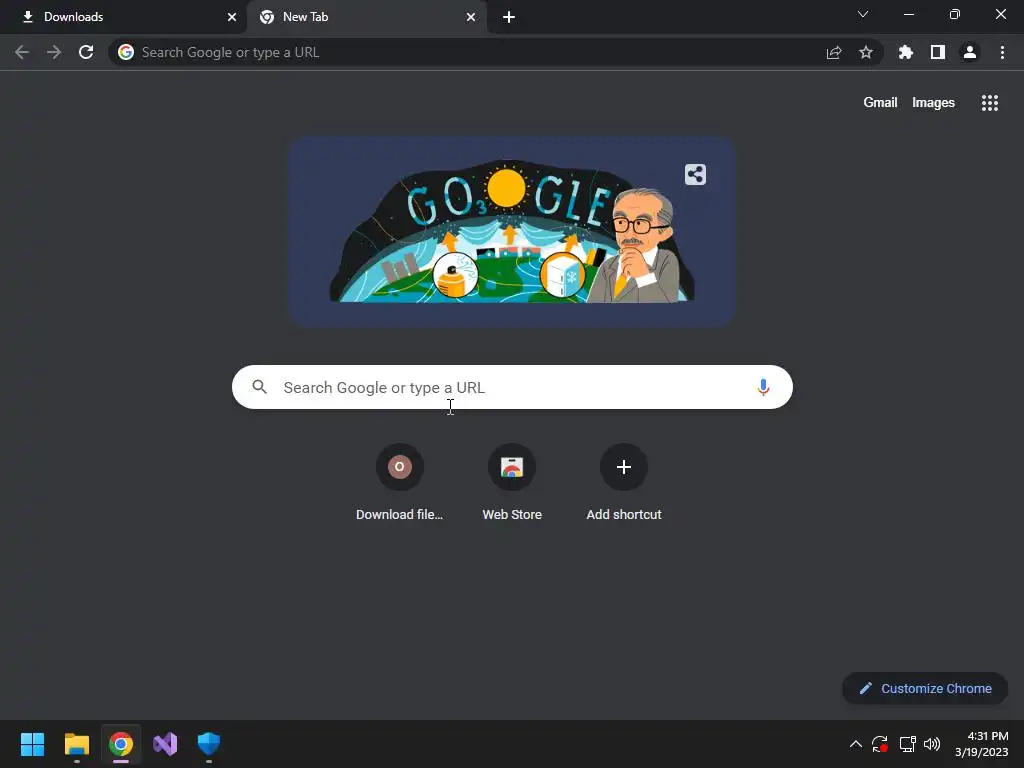1024x768 pixels.
Task: Close the New Tab tab
Action: click(x=471, y=17)
